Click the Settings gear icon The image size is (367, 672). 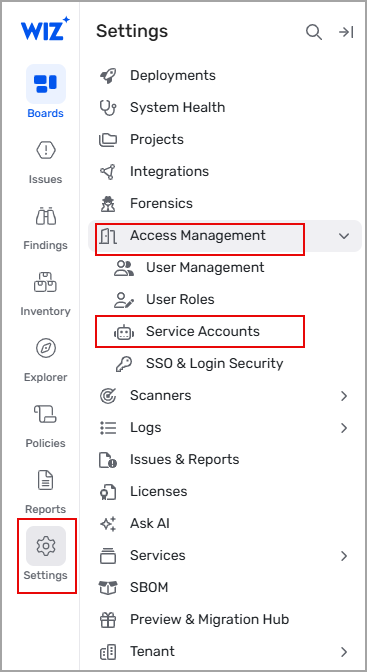pos(46,546)
